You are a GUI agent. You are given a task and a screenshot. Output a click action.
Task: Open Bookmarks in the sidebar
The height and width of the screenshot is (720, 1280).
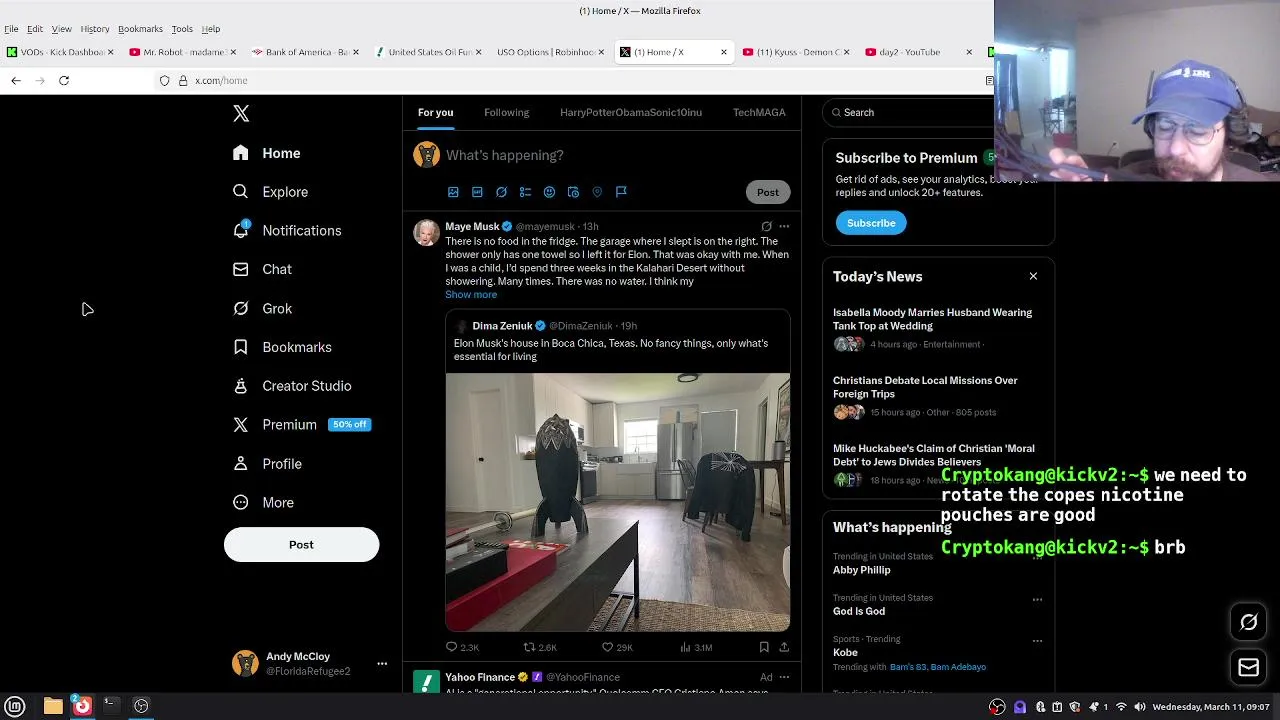click(x=282, y=347)
